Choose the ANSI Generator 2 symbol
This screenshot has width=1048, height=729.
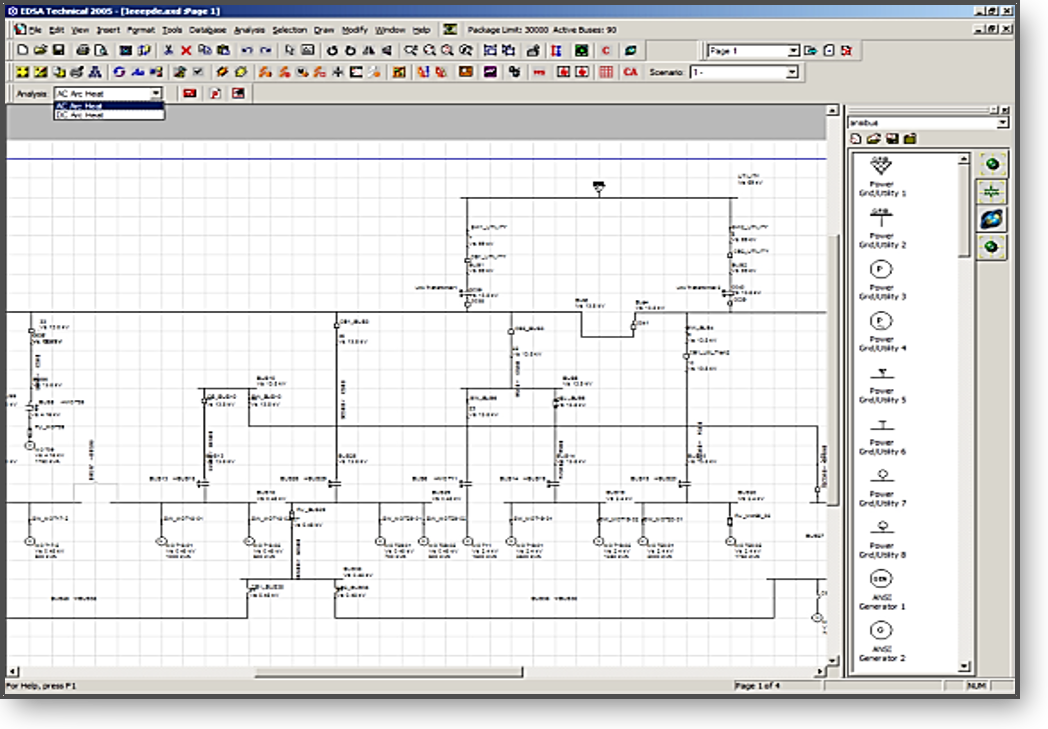pos(882,641)
